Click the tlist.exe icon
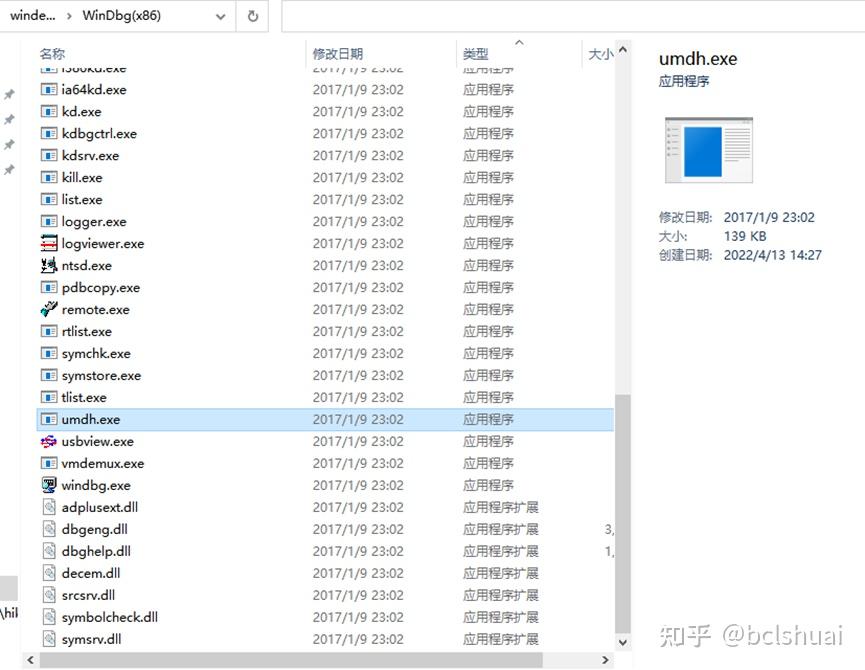The height and width of the screenshot is (670, 865). (x=49, y=397)
